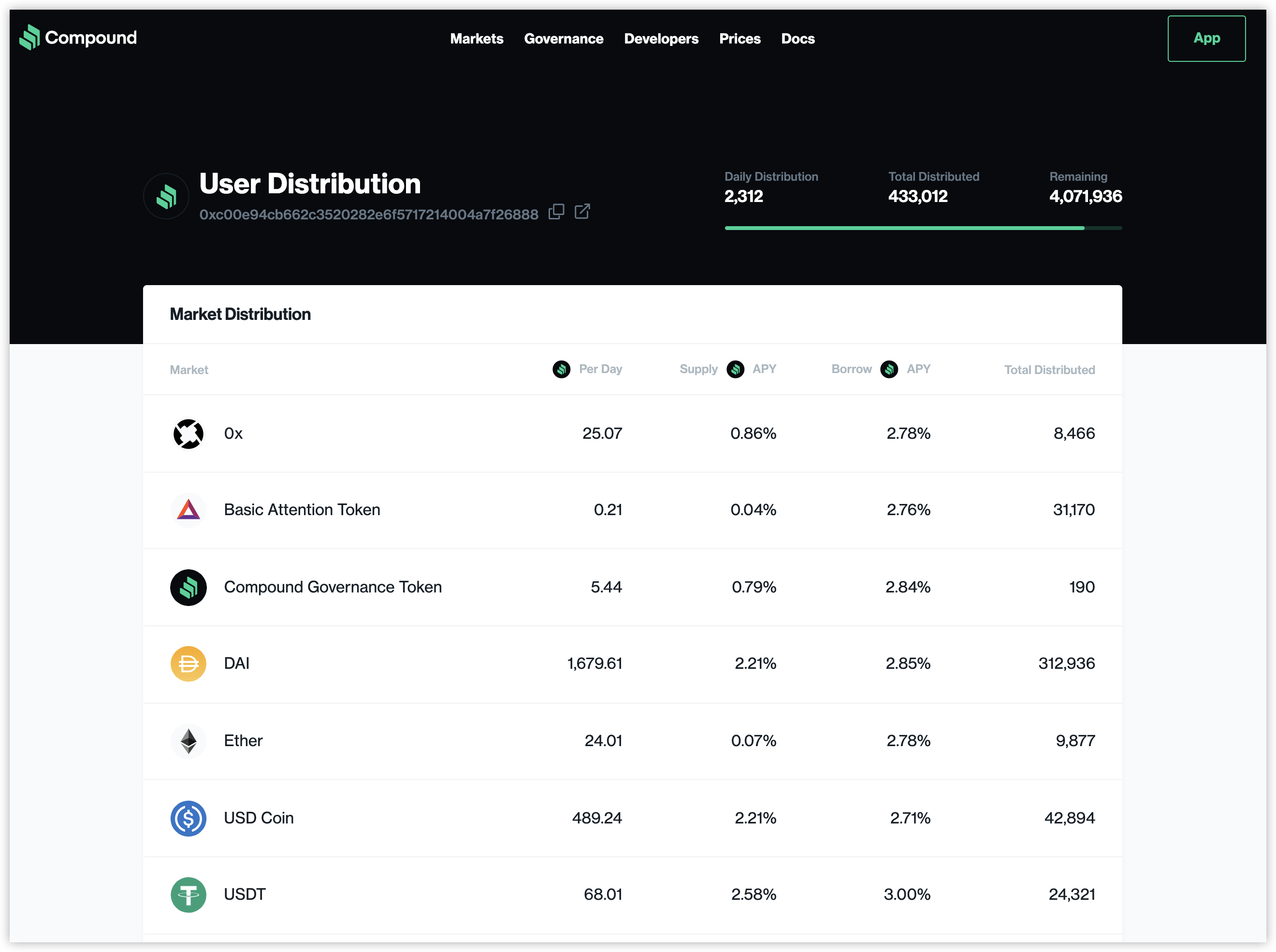
Task: Click the DAI coin icon
Action: click(188, 664)
